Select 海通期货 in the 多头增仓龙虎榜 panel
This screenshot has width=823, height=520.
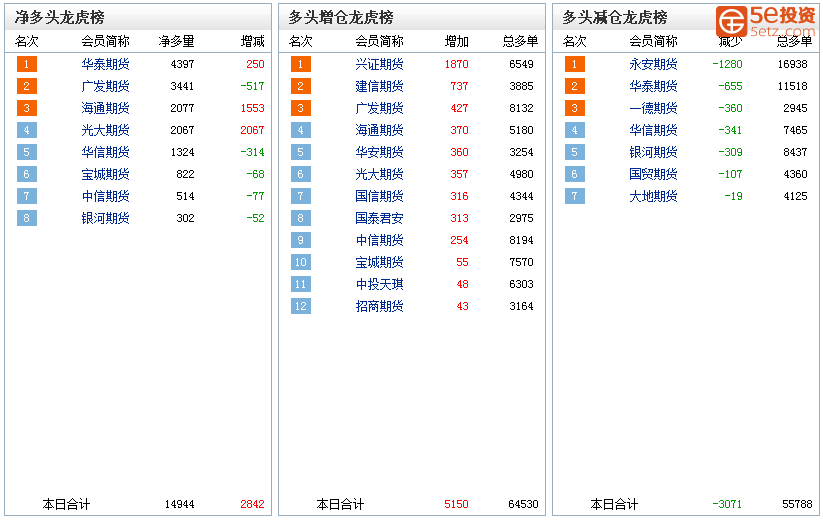(x=379, y=130)
